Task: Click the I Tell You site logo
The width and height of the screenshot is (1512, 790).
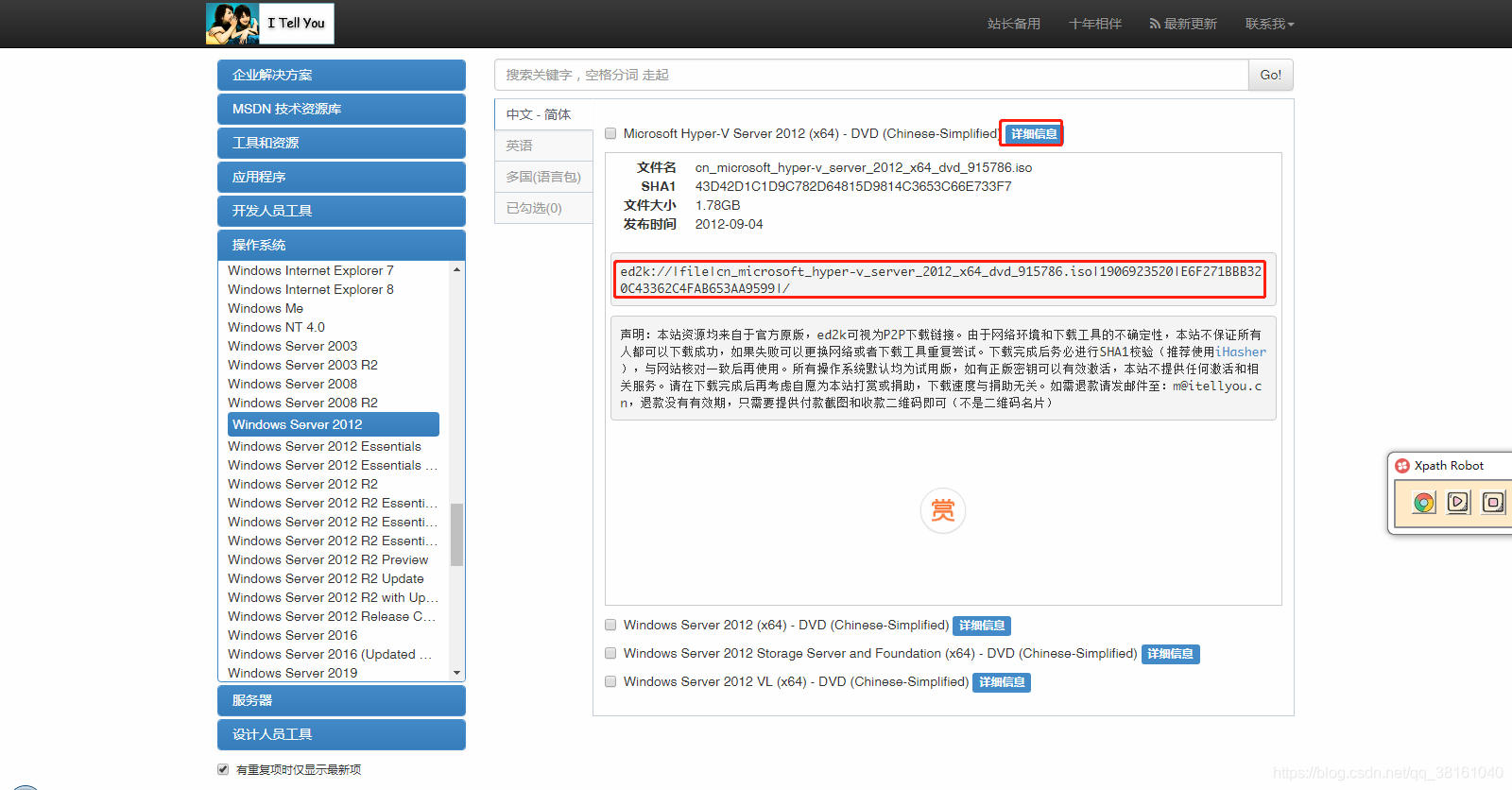Action: coord(270,24)
